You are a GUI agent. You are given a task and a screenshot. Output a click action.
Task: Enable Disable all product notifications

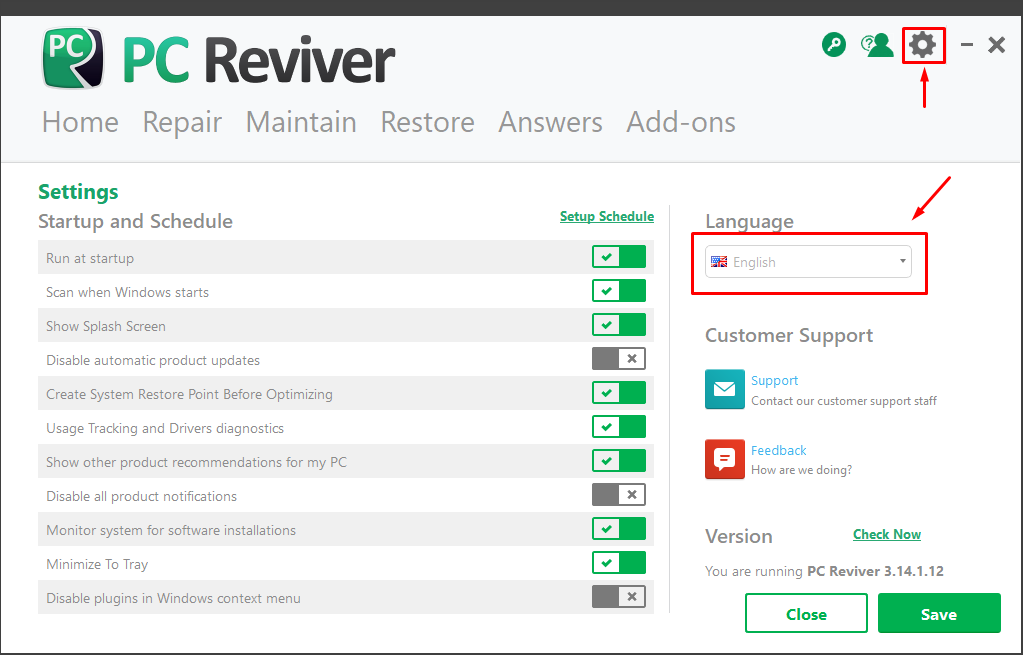point(618,495)
